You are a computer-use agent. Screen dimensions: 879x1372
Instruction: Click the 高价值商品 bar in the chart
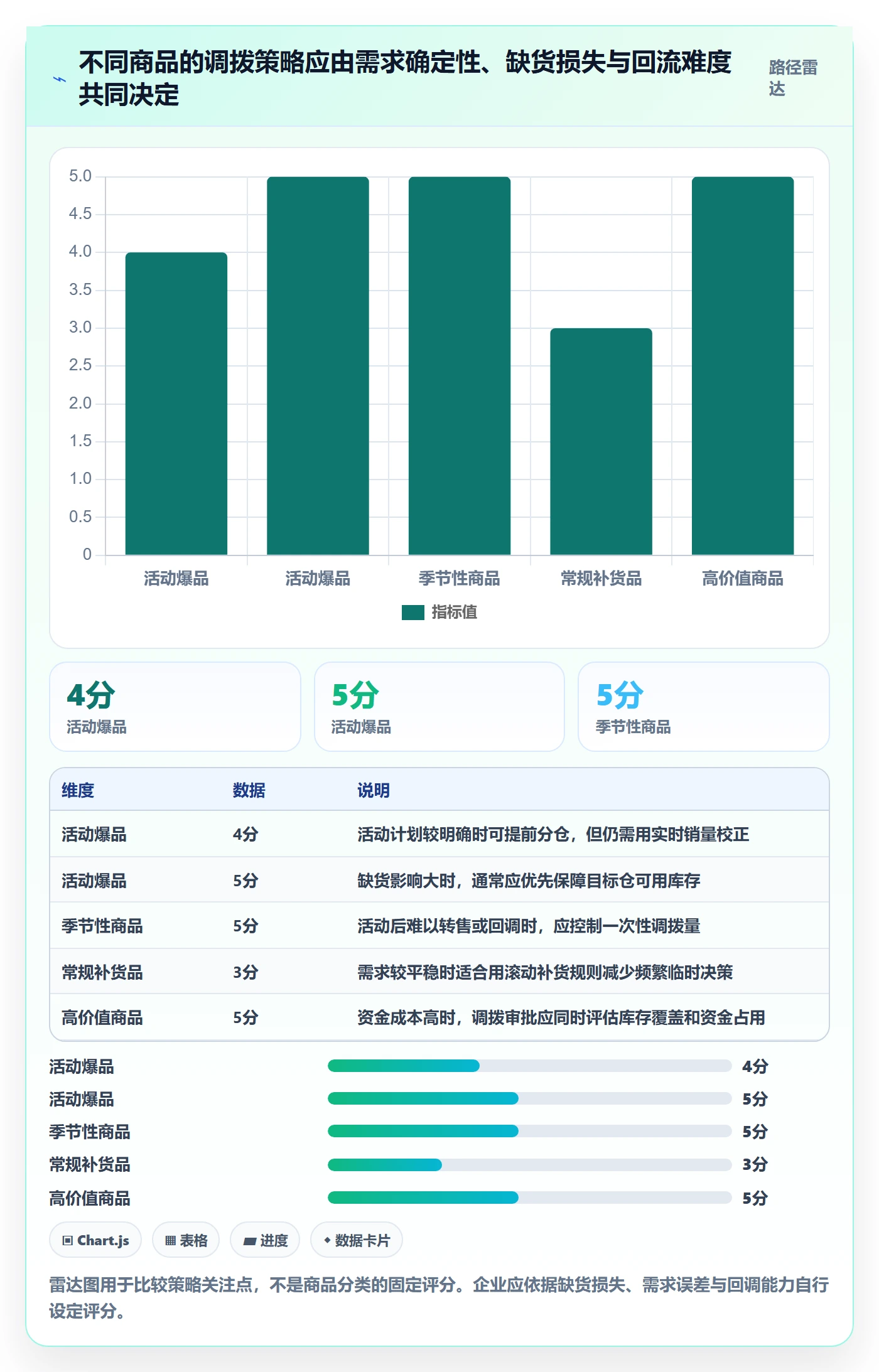click(743, 366)
